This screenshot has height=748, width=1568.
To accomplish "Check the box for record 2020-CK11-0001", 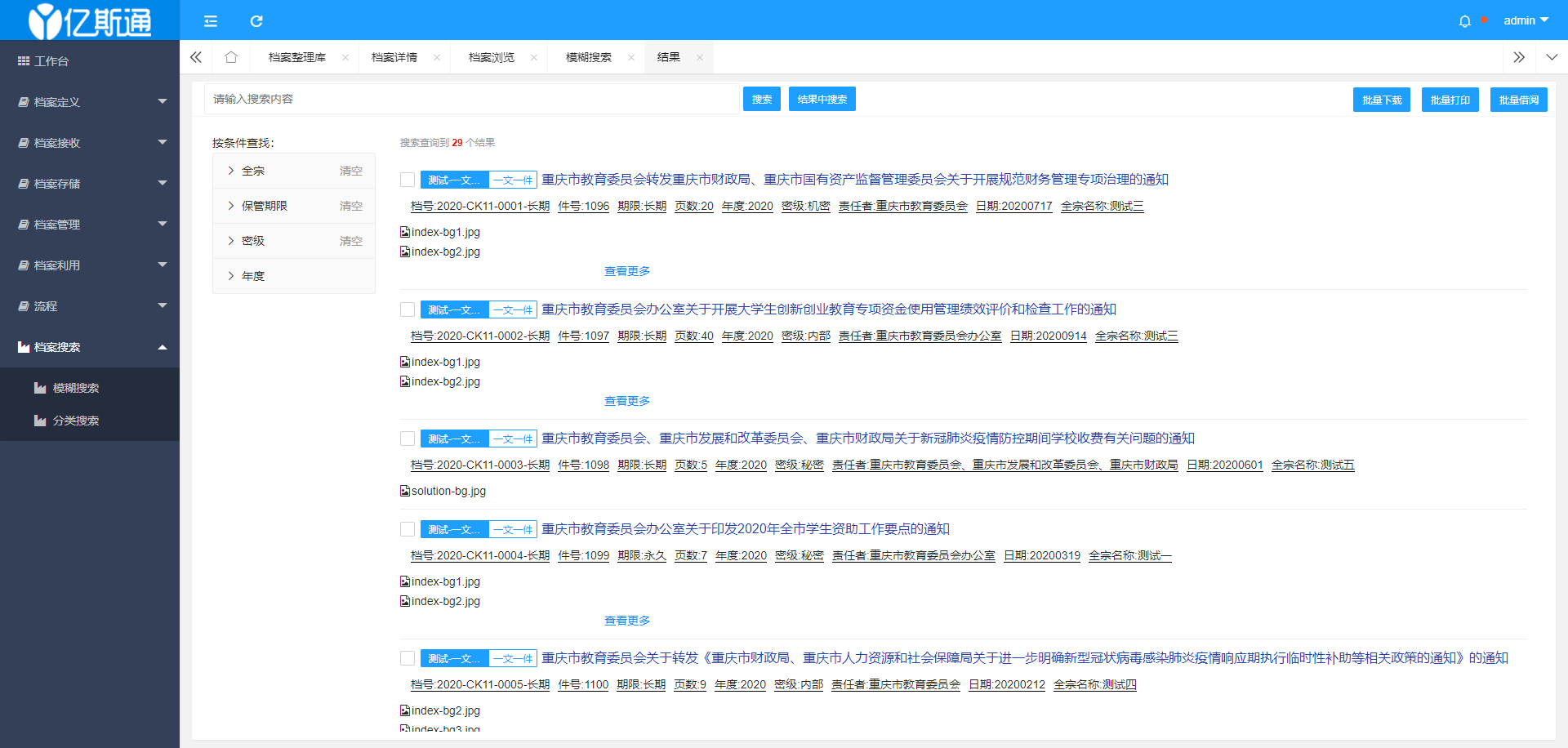I will click(x=408, y=180).
